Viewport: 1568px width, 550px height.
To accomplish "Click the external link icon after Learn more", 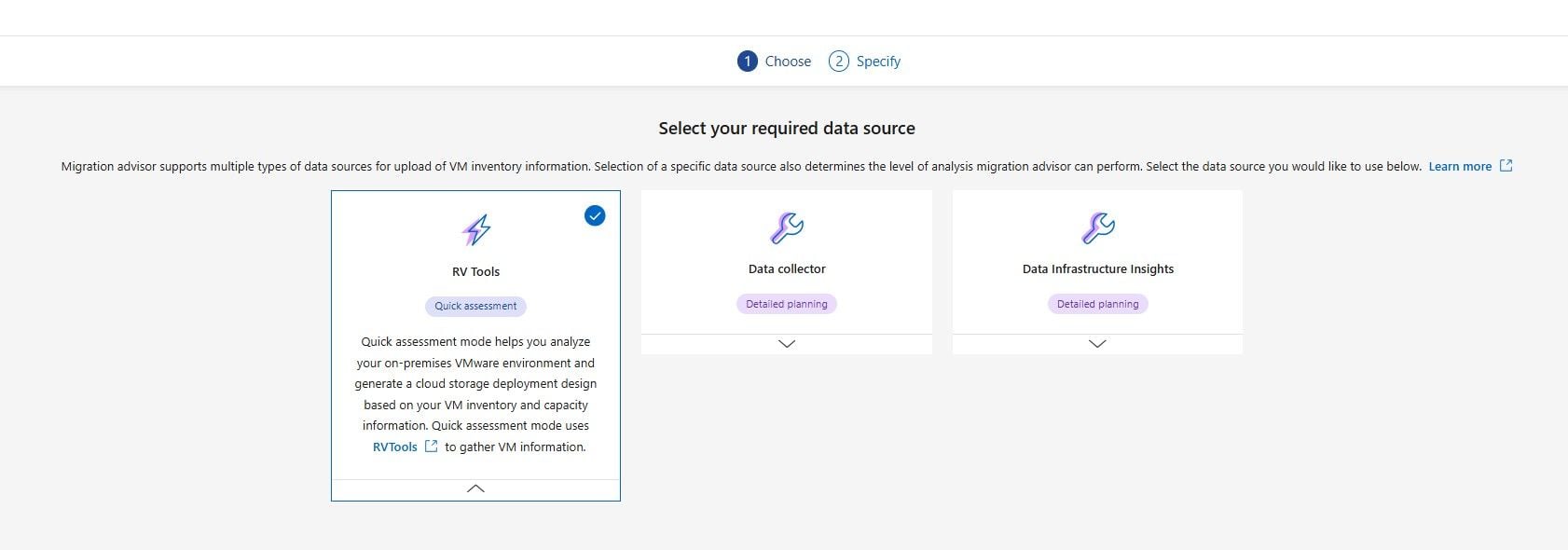I will [x=1506, y=166].
